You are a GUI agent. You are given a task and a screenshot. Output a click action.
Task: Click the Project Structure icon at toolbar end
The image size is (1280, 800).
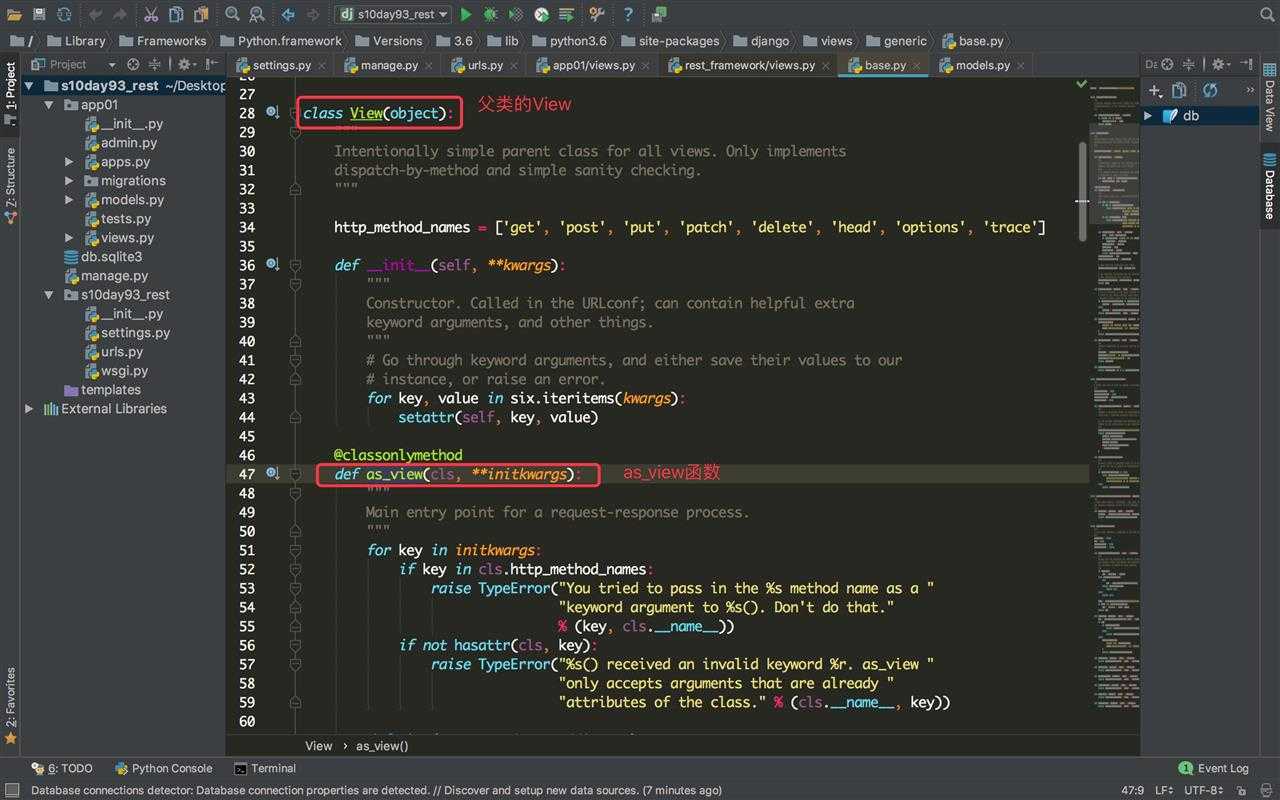(x=659, y=14)
